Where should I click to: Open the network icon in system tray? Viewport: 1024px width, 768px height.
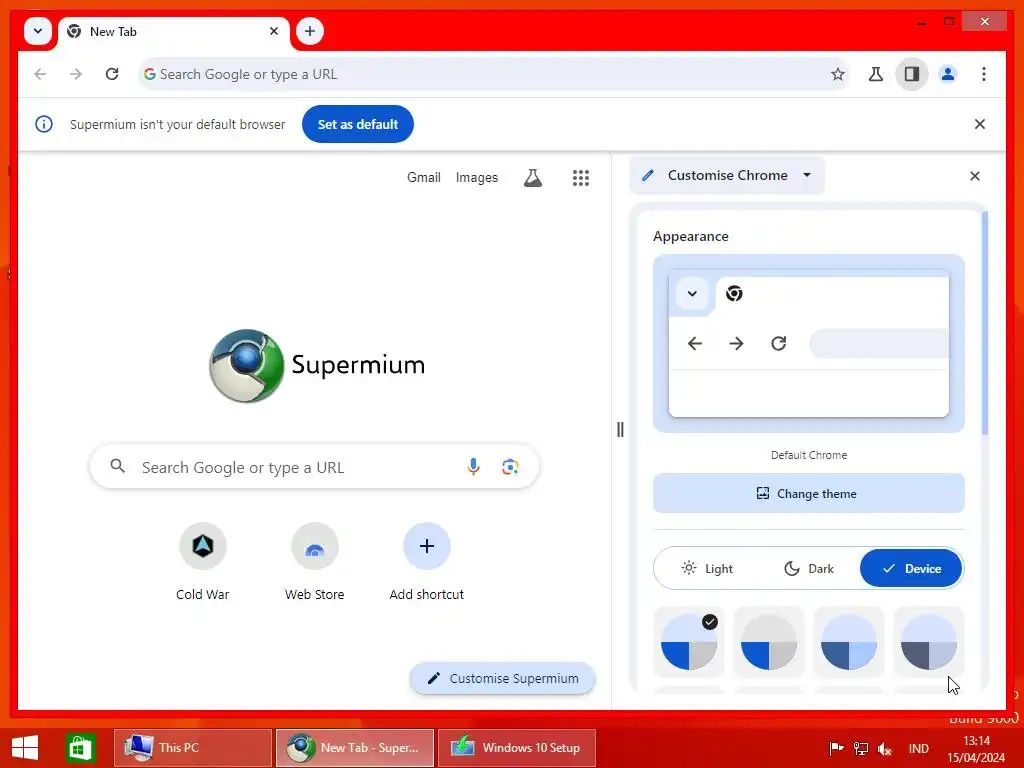tap(861, 748)
